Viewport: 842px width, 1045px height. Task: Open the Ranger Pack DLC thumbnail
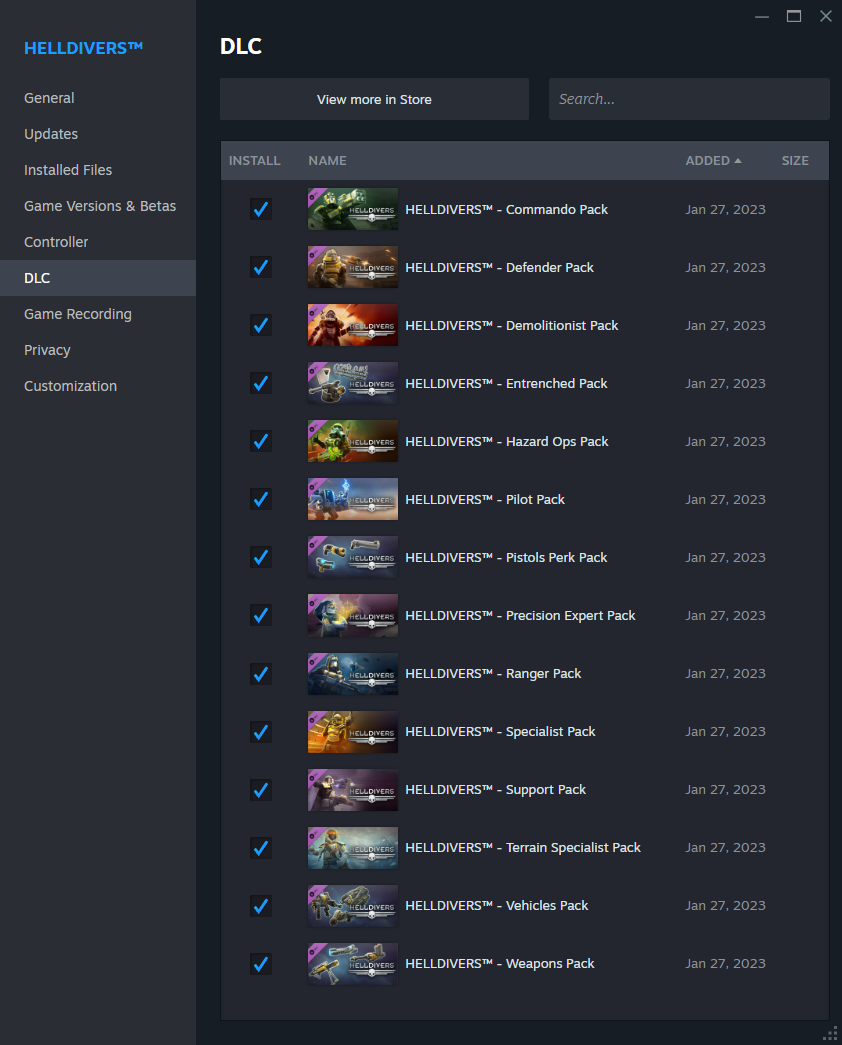point(353,674)
